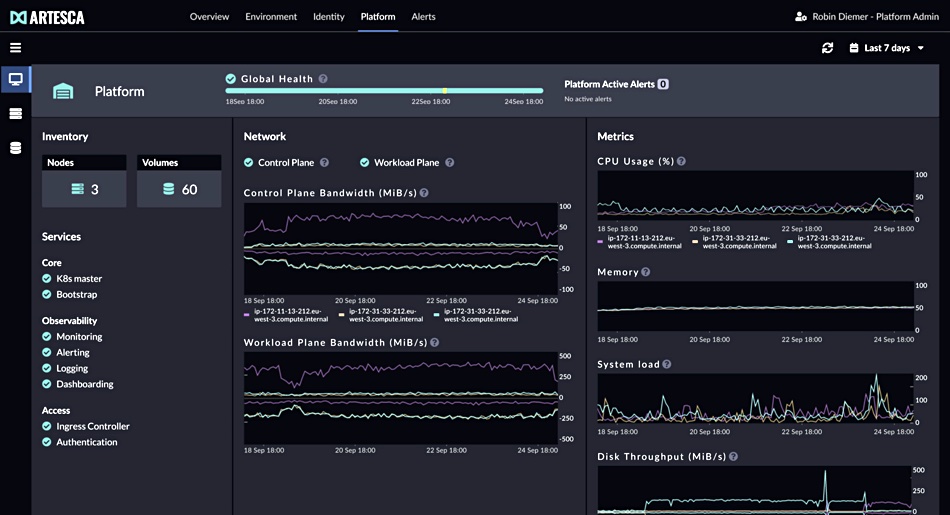Show help for CPU Usage metric

pyautogui.click(x=681, y=161)
